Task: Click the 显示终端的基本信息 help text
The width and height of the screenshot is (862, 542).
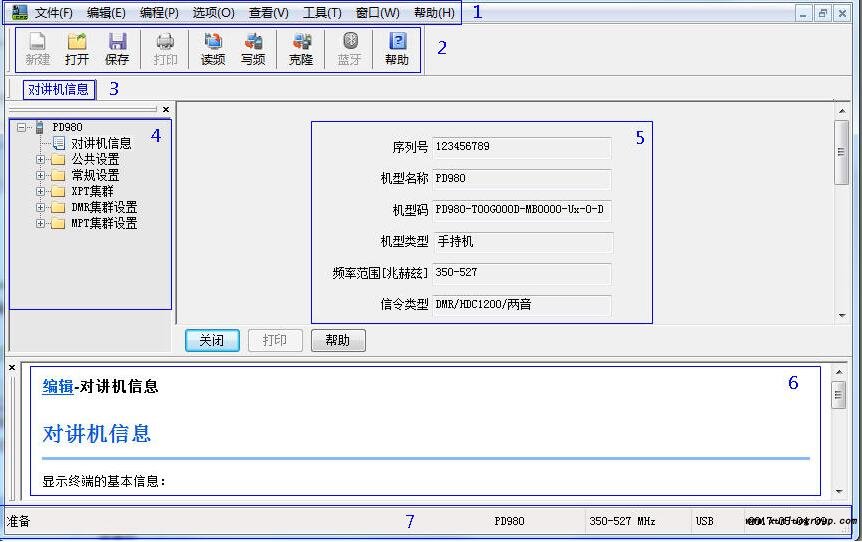Action: click(x=104, y=482)
